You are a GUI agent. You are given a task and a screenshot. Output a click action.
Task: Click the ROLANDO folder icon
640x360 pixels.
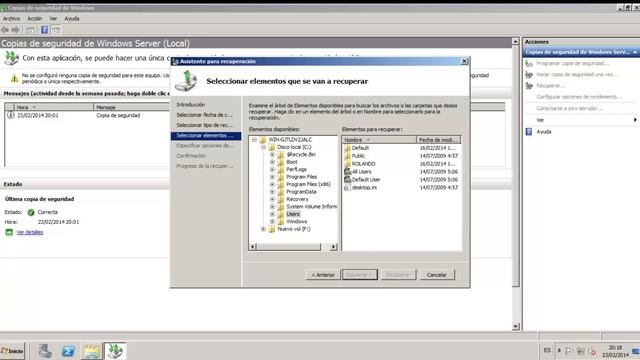tap(347, 164)
